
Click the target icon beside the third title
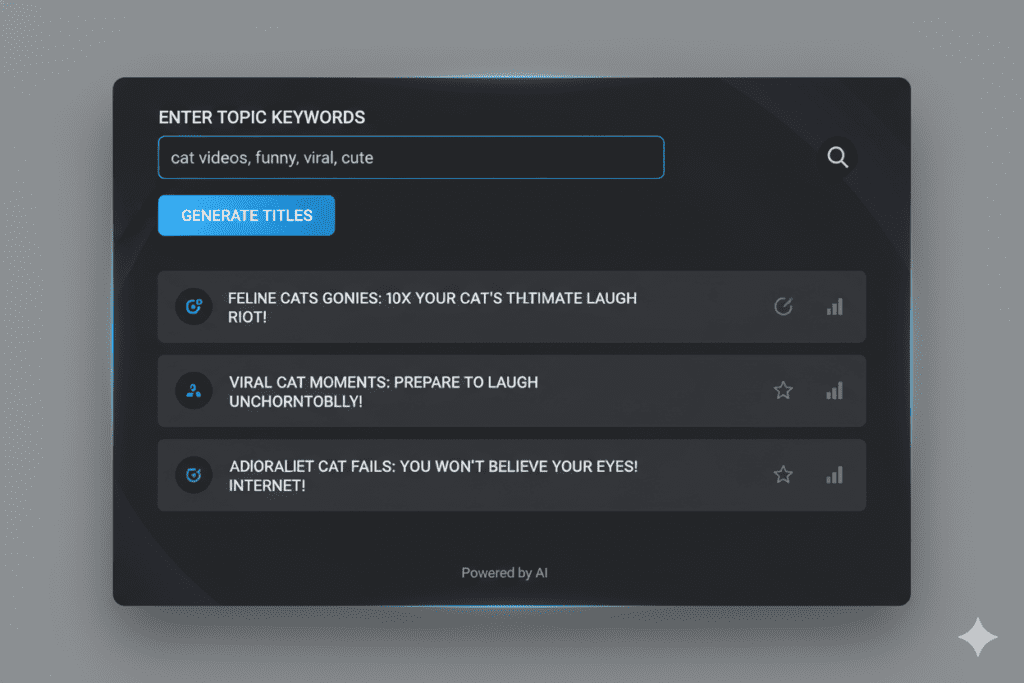pos(193,474)
